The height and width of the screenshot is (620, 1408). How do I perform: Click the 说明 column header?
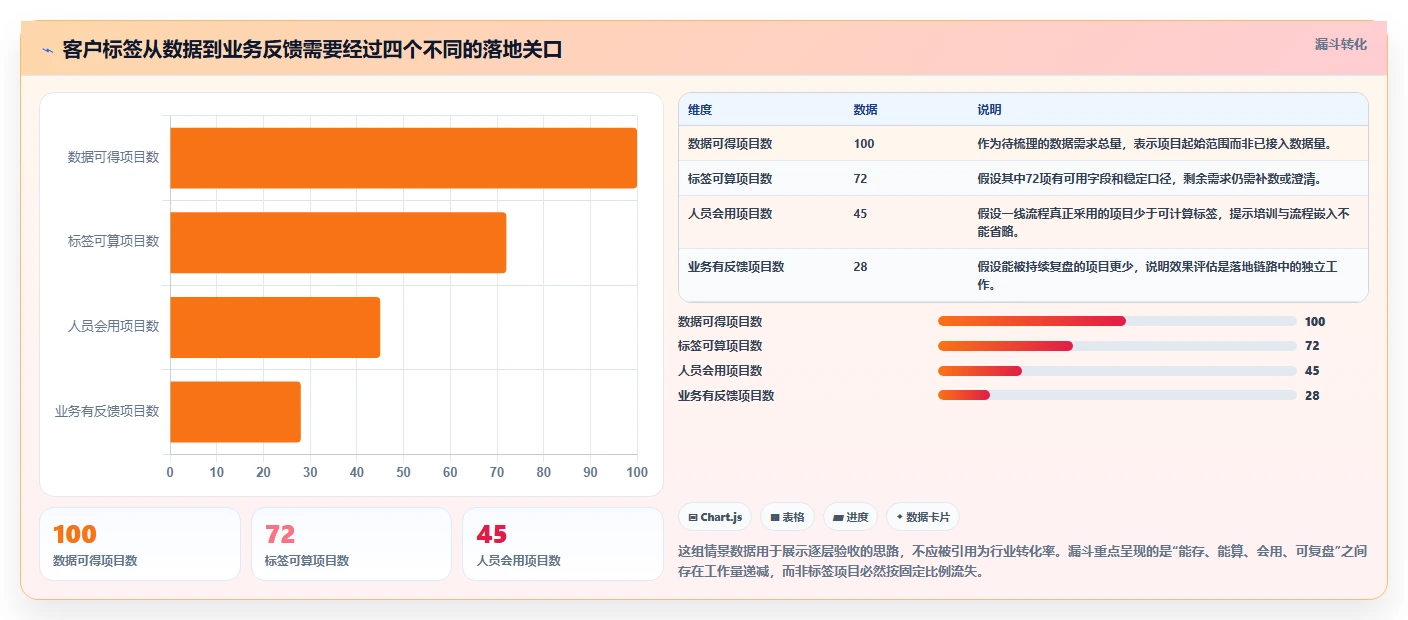tap(989, 110)
